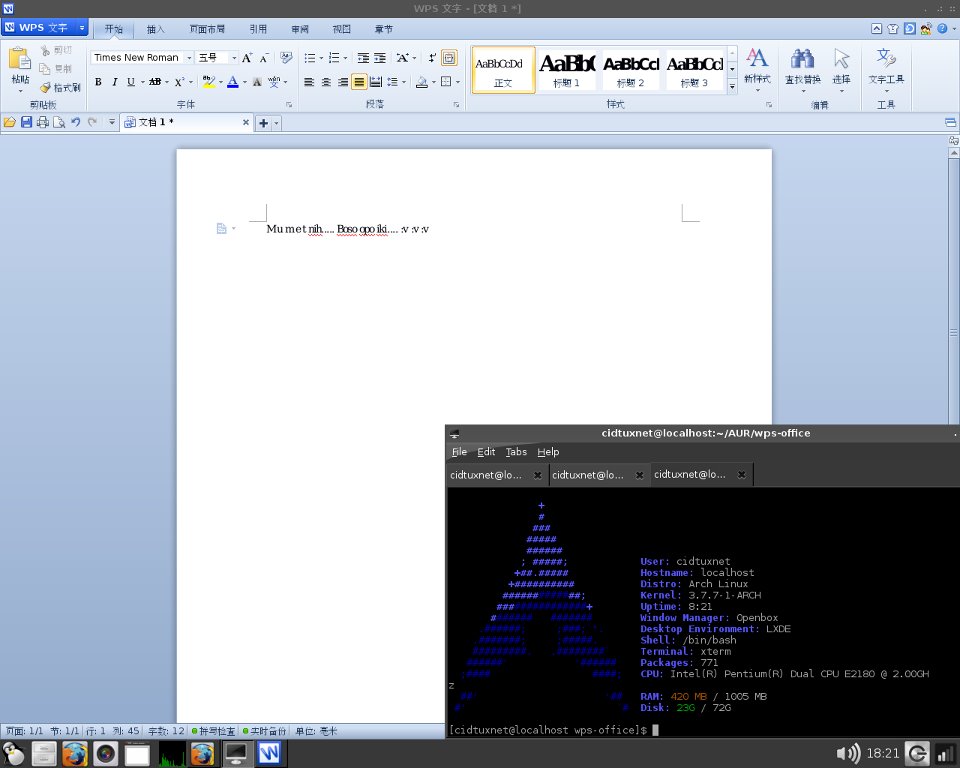Close the document tab
The image size is (960, 768).
(x=246, y=122)
